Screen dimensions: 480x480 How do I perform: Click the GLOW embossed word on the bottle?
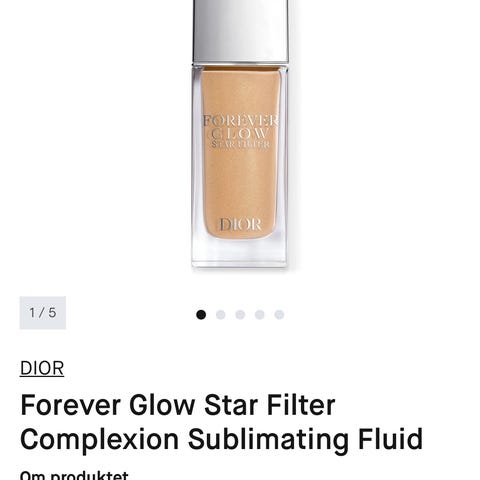(240, 133)
